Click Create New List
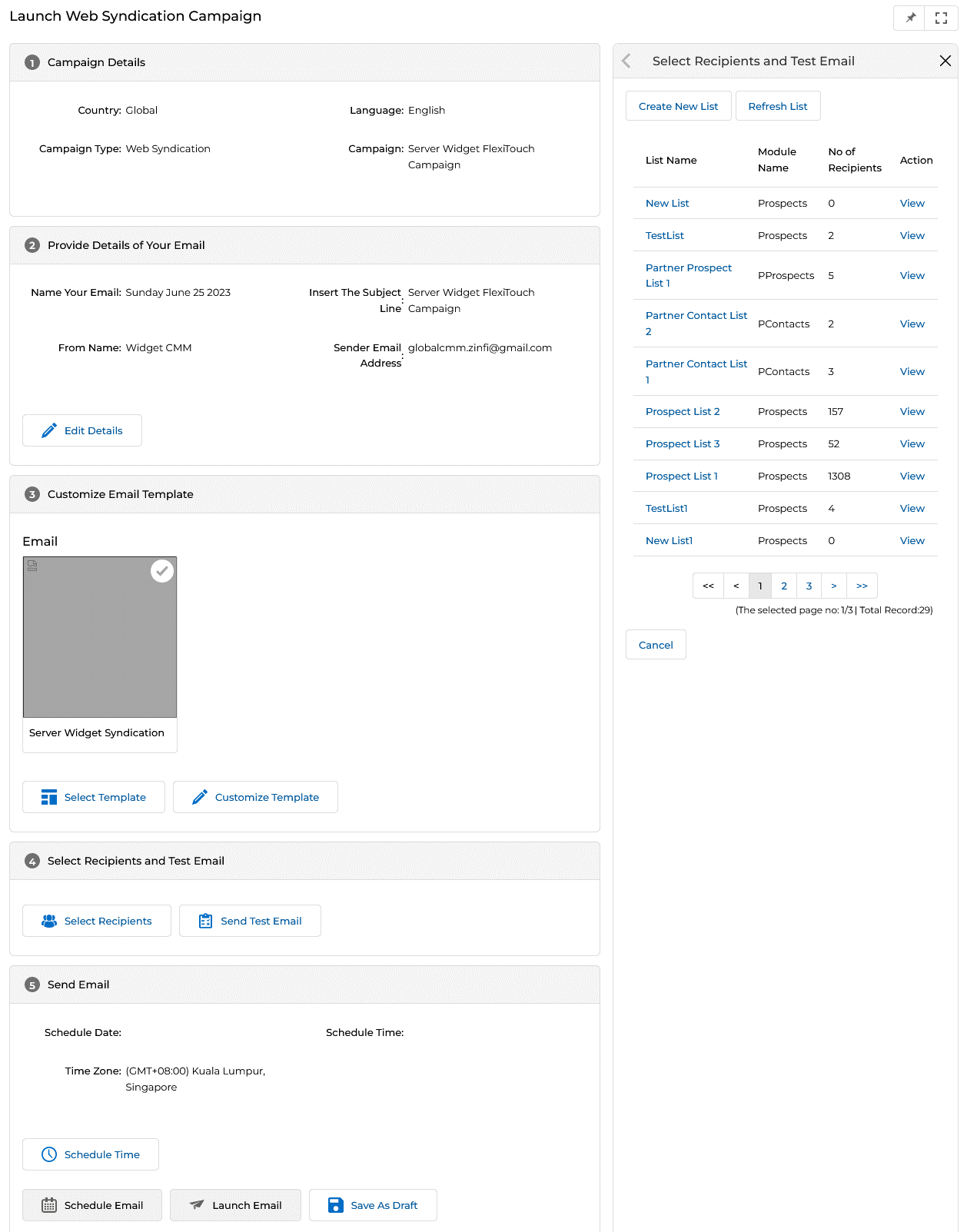Screen dimensions: 967x1232 click(x=679, y=106)
